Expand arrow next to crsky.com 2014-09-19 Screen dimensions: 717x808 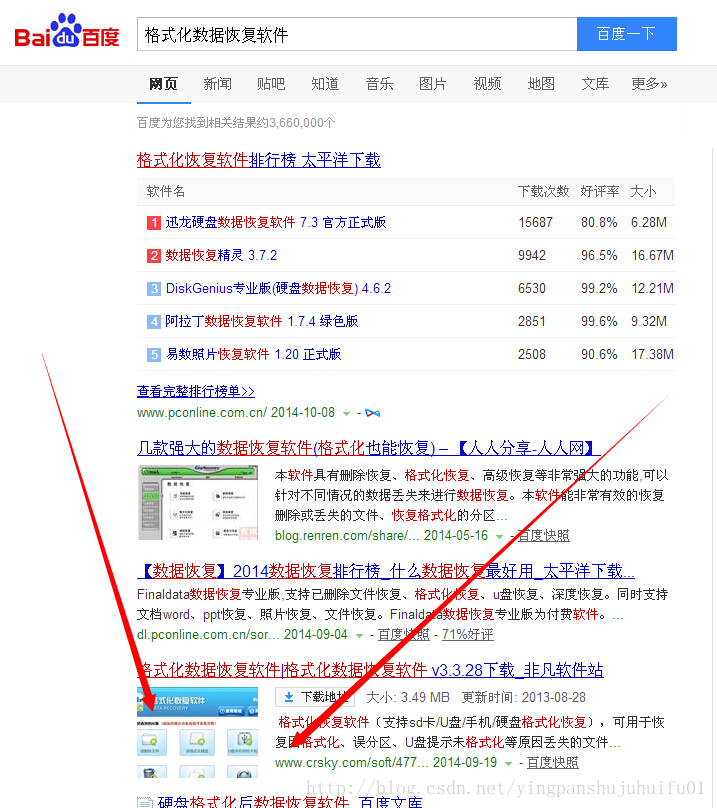pos(508,764)
